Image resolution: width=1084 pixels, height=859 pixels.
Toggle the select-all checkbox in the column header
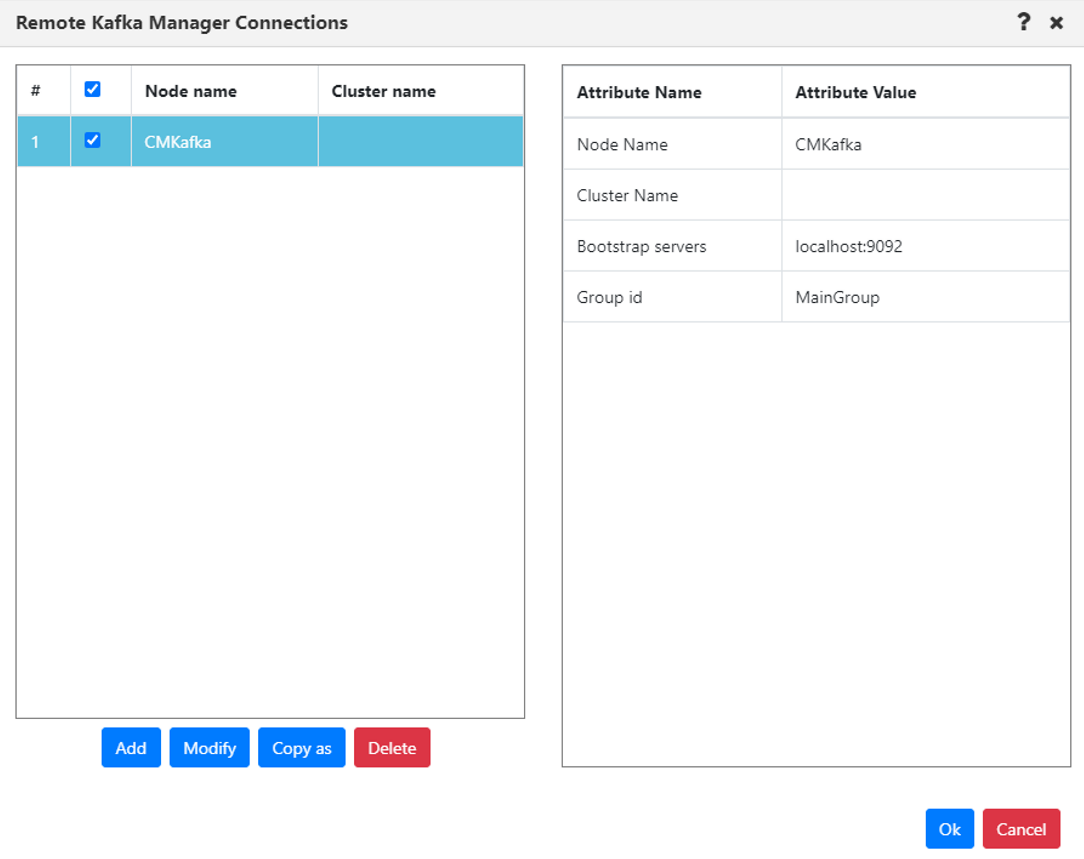click(x=93, y=89)
